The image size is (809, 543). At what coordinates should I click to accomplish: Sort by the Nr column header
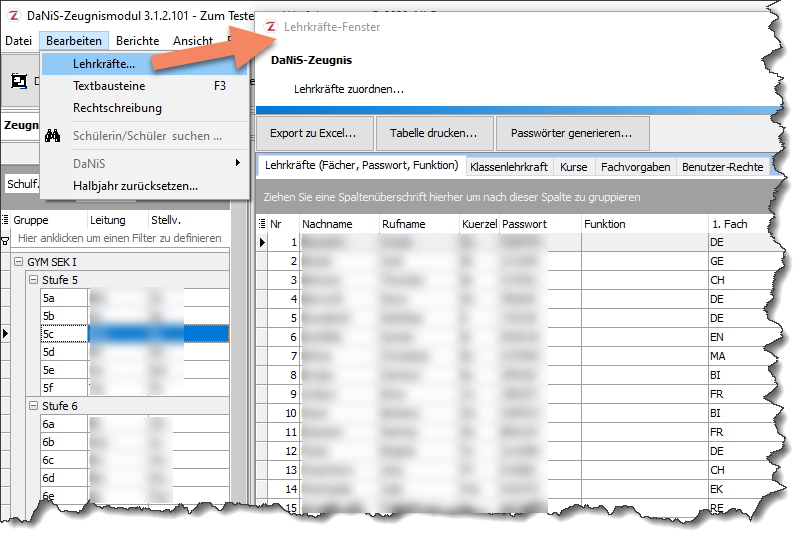click(x=283, y=224)
